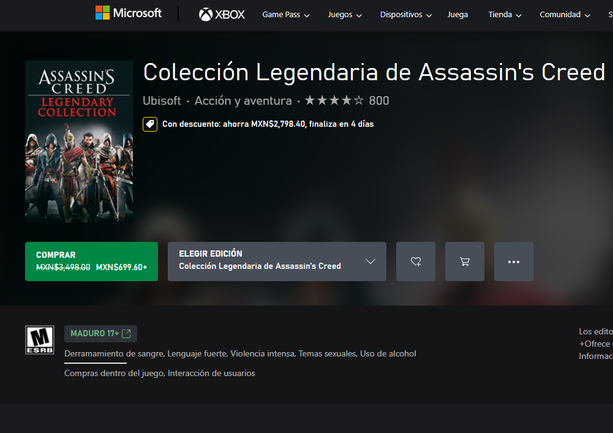613x433 pixels.
Task: Click the ESRB M rating icon
Action: tap(40, 340)
